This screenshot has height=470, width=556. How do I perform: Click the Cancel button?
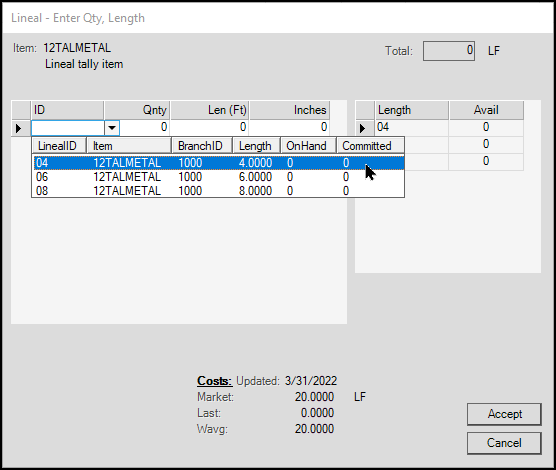[504, 443]
